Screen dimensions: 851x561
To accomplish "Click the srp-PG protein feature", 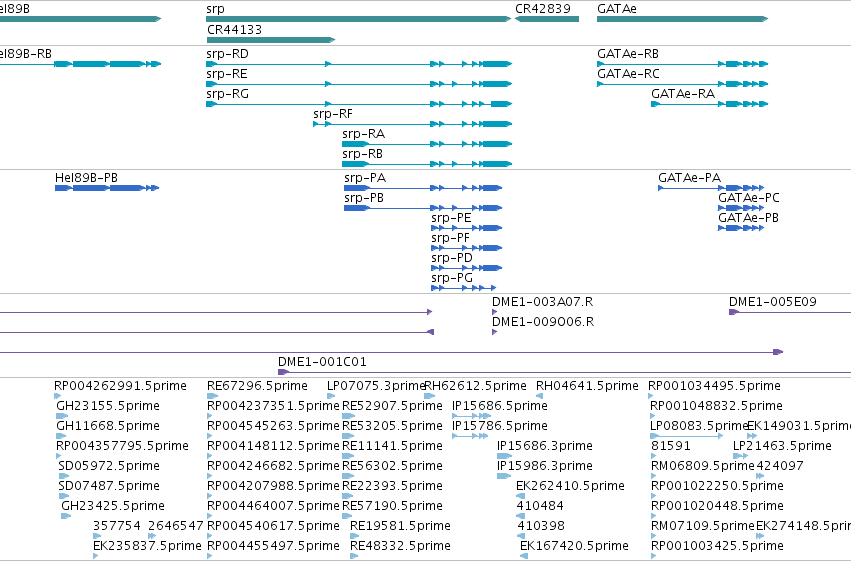I will click(463, 288).
